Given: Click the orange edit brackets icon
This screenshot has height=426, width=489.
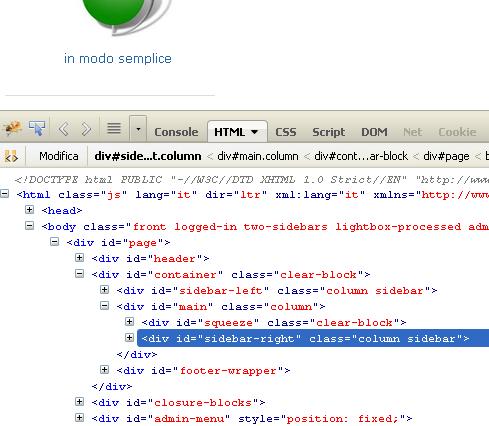Looking at the screenshot, I should point(11,156).
